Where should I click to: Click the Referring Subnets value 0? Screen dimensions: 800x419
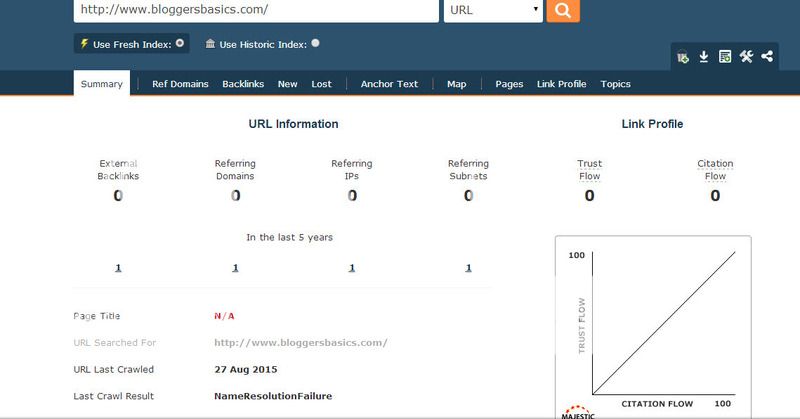468,195
